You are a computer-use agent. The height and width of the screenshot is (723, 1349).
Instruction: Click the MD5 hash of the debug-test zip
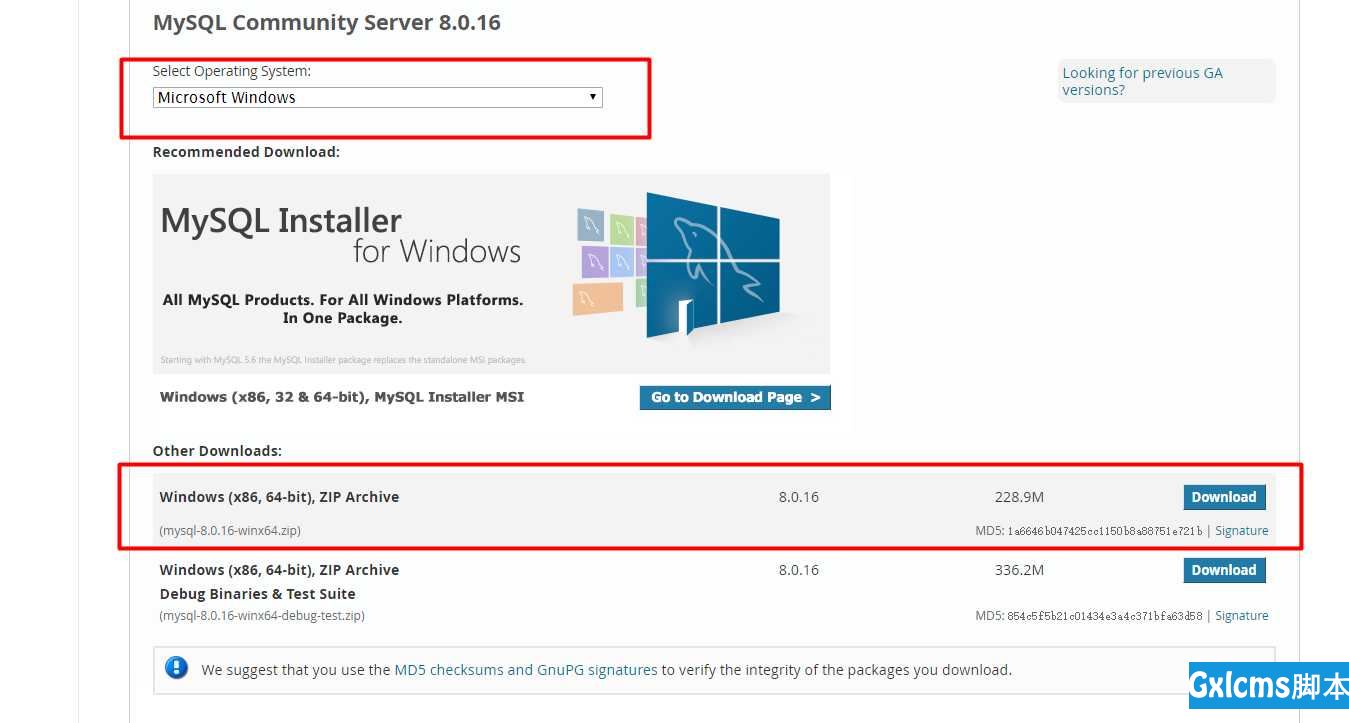[1105, 616]
